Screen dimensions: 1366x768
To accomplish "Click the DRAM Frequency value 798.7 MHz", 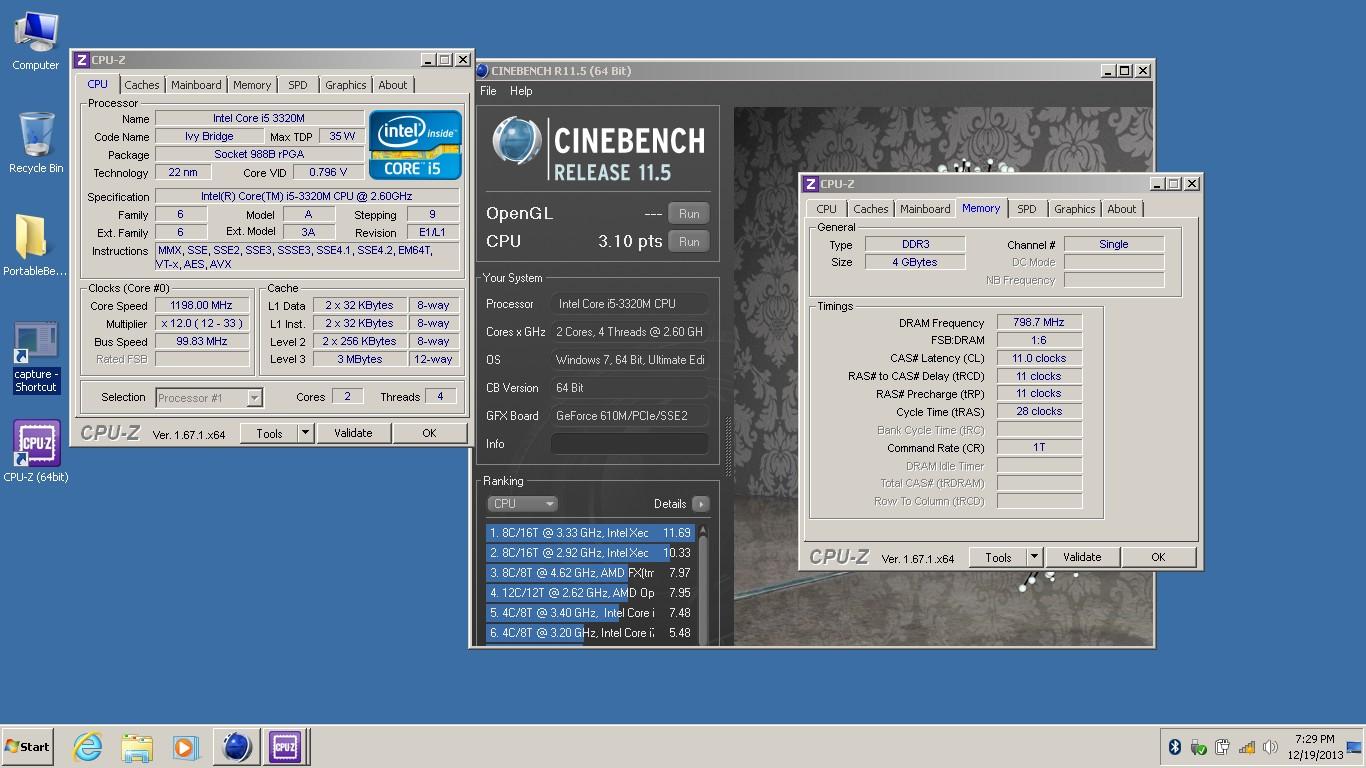I will (1039, 323).
